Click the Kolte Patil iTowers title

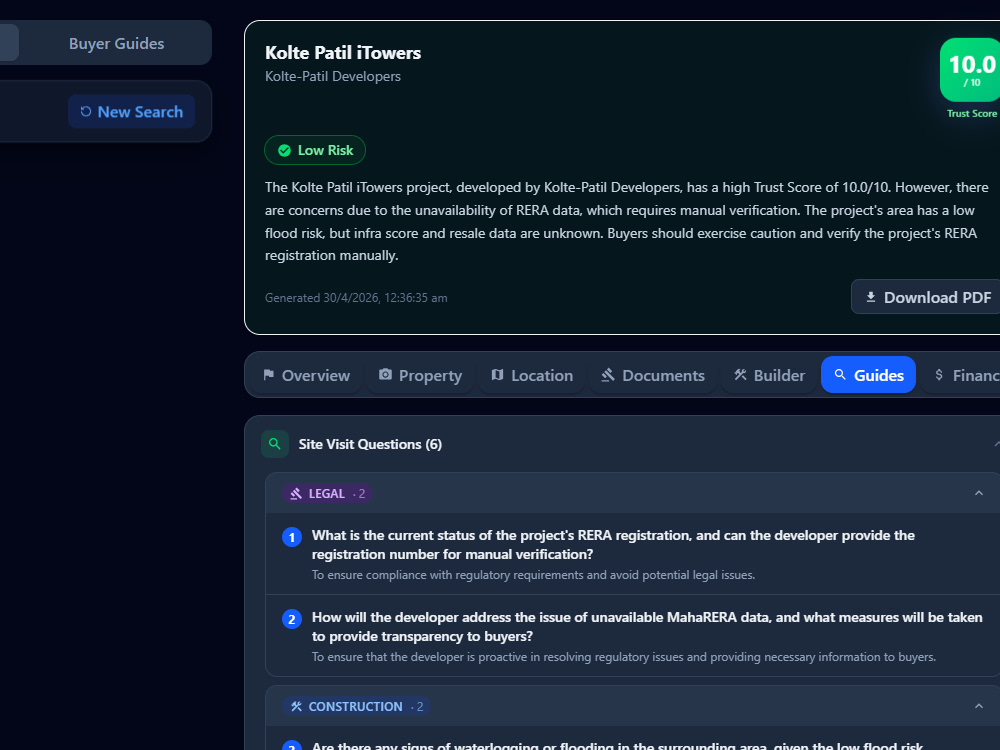coord(343,53)
